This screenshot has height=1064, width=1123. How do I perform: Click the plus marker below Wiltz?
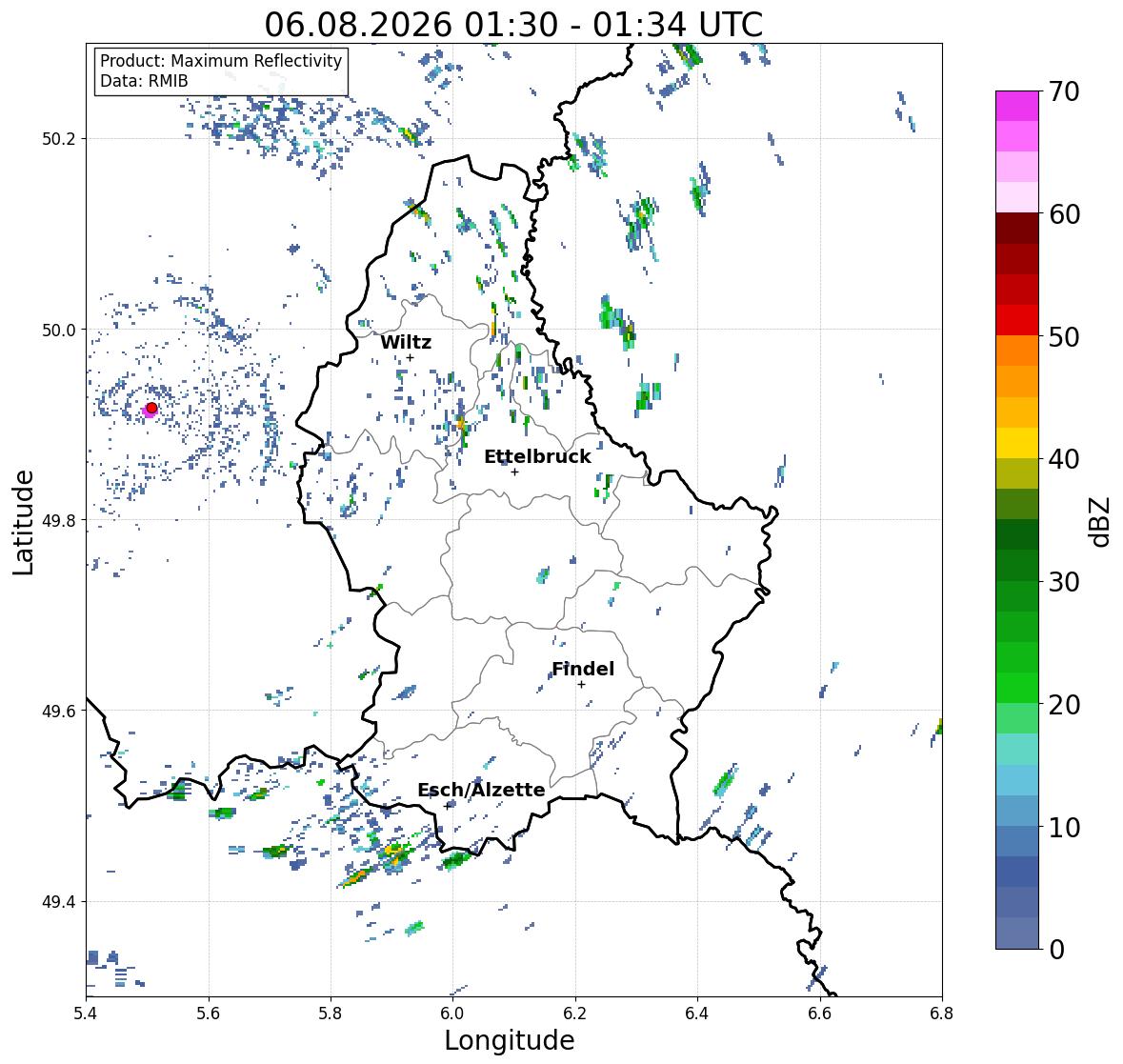(x=410, y=358)
